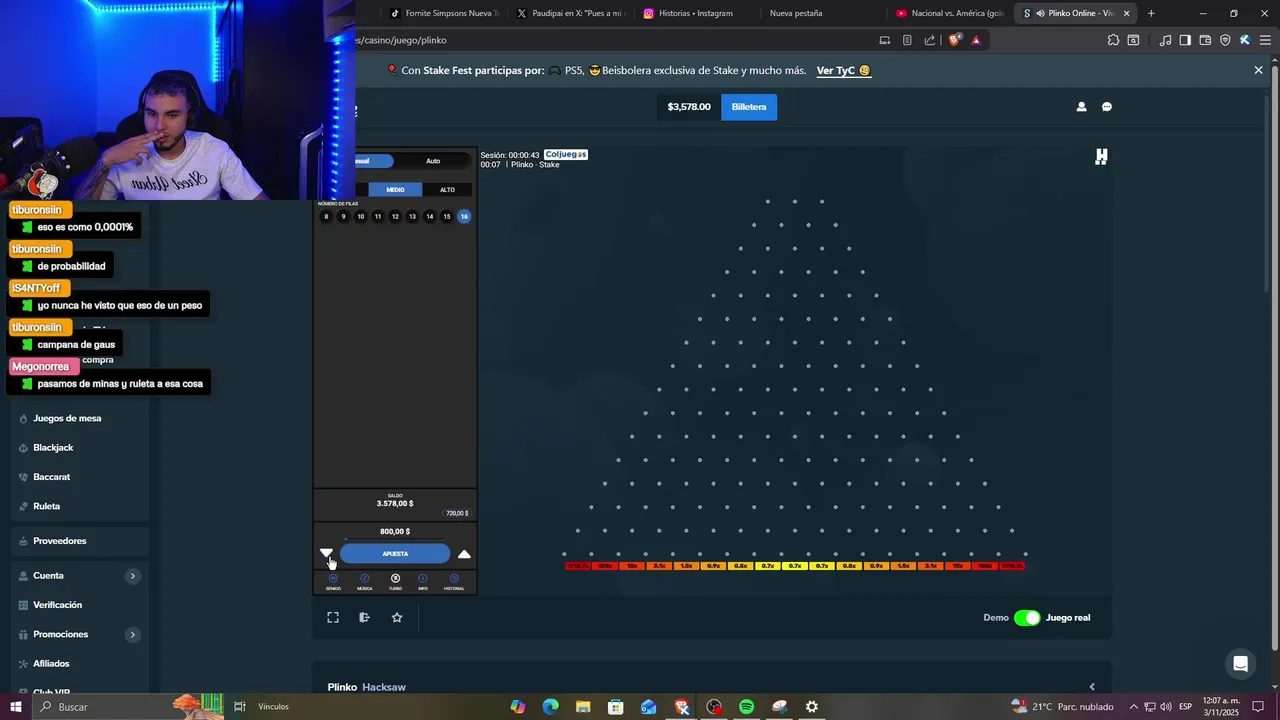Switch to the Nueva pestaña tab
This screenshot has width=1280, height=720.
[796, 13]
